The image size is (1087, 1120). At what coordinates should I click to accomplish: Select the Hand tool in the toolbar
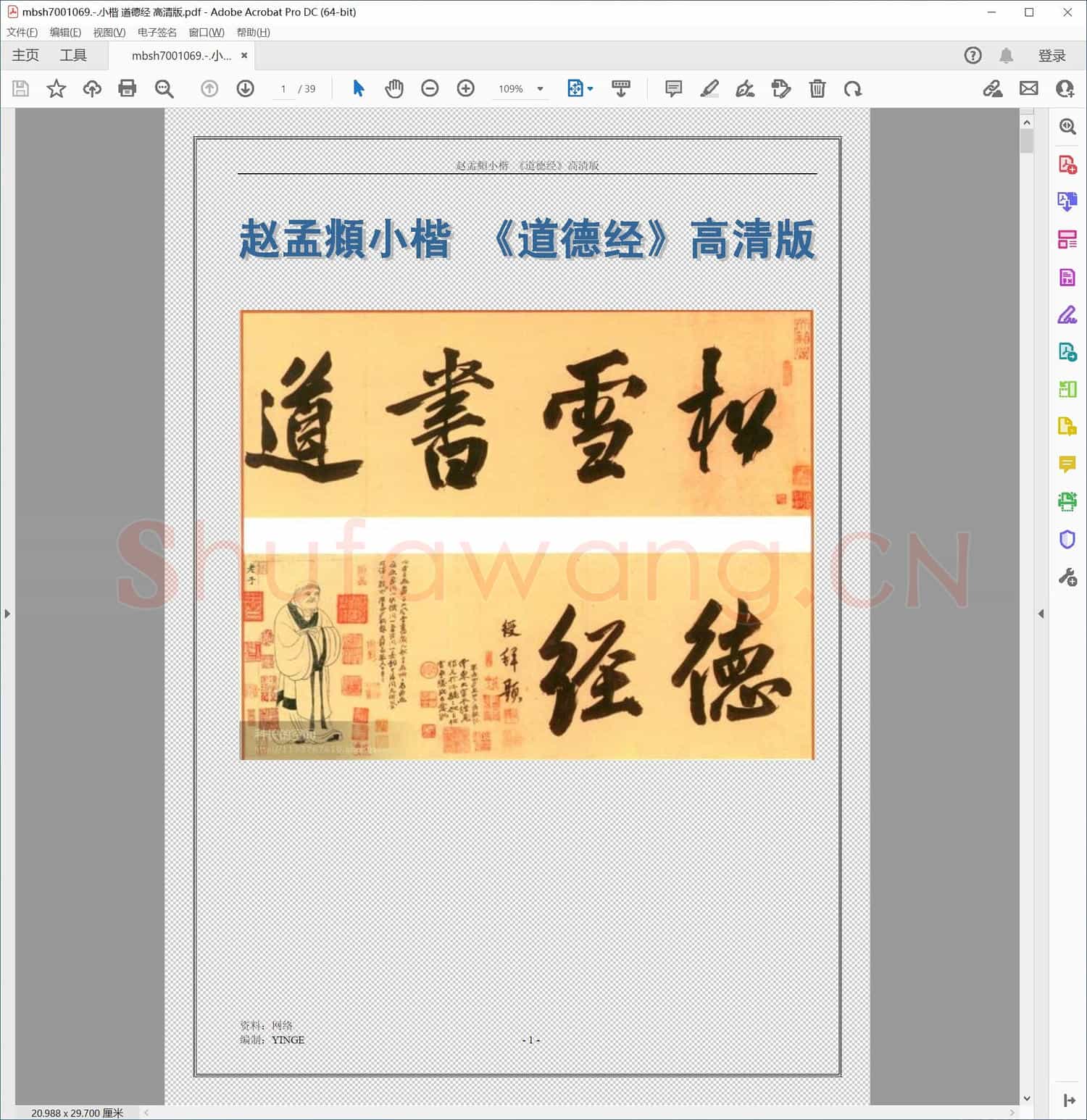(394, 88)
